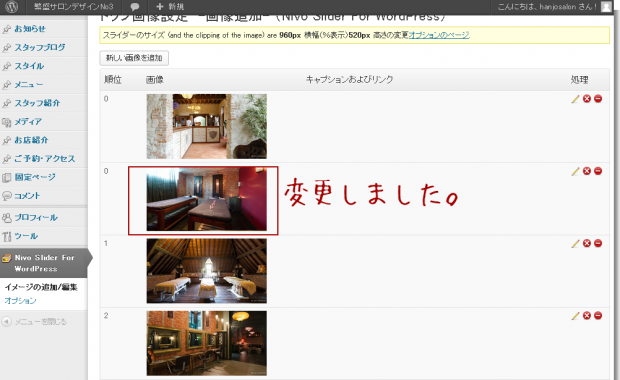Click pin icon next to ご予約・アクセス
Screen dimensions: 620x380
[7, 159]
